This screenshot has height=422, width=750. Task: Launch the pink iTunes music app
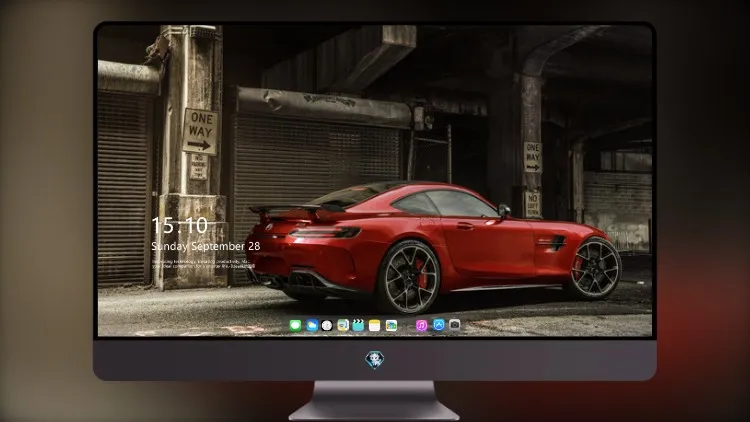coord(421,325)
